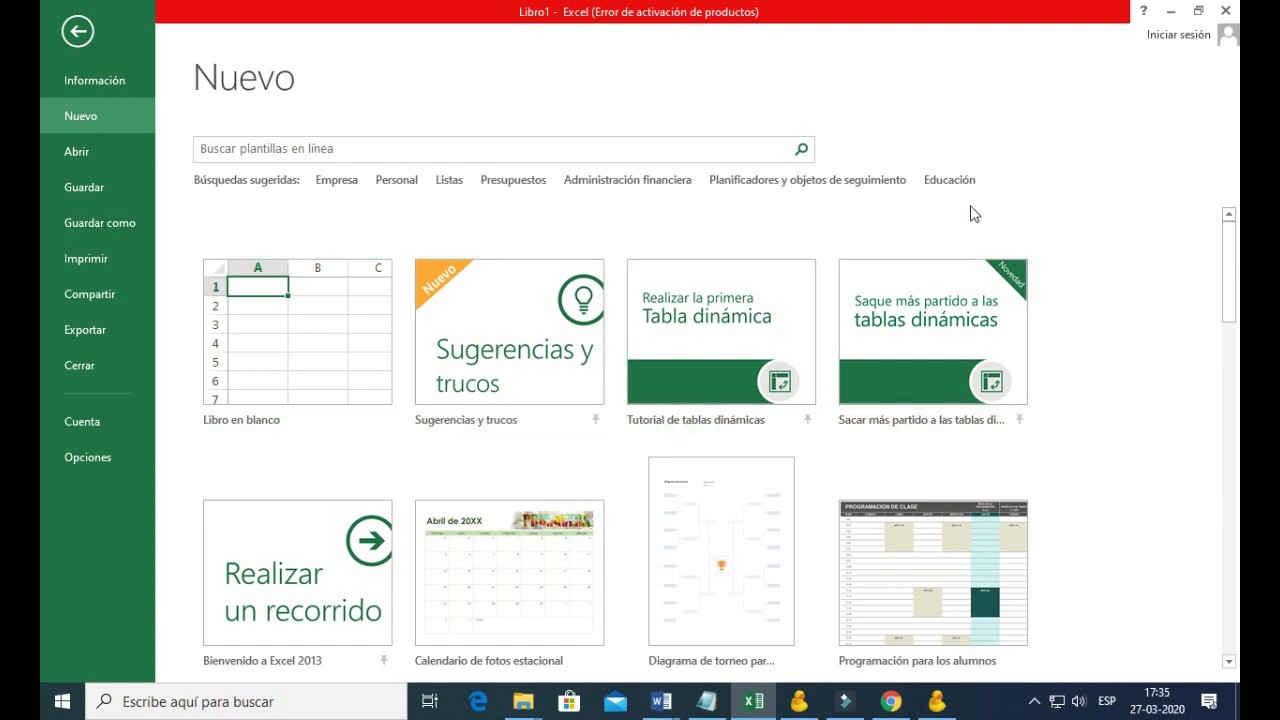Open Calendario de fotos estacional template
Image resolution: width=1280 pixels, height=720 pixels.
coord(509,573)
